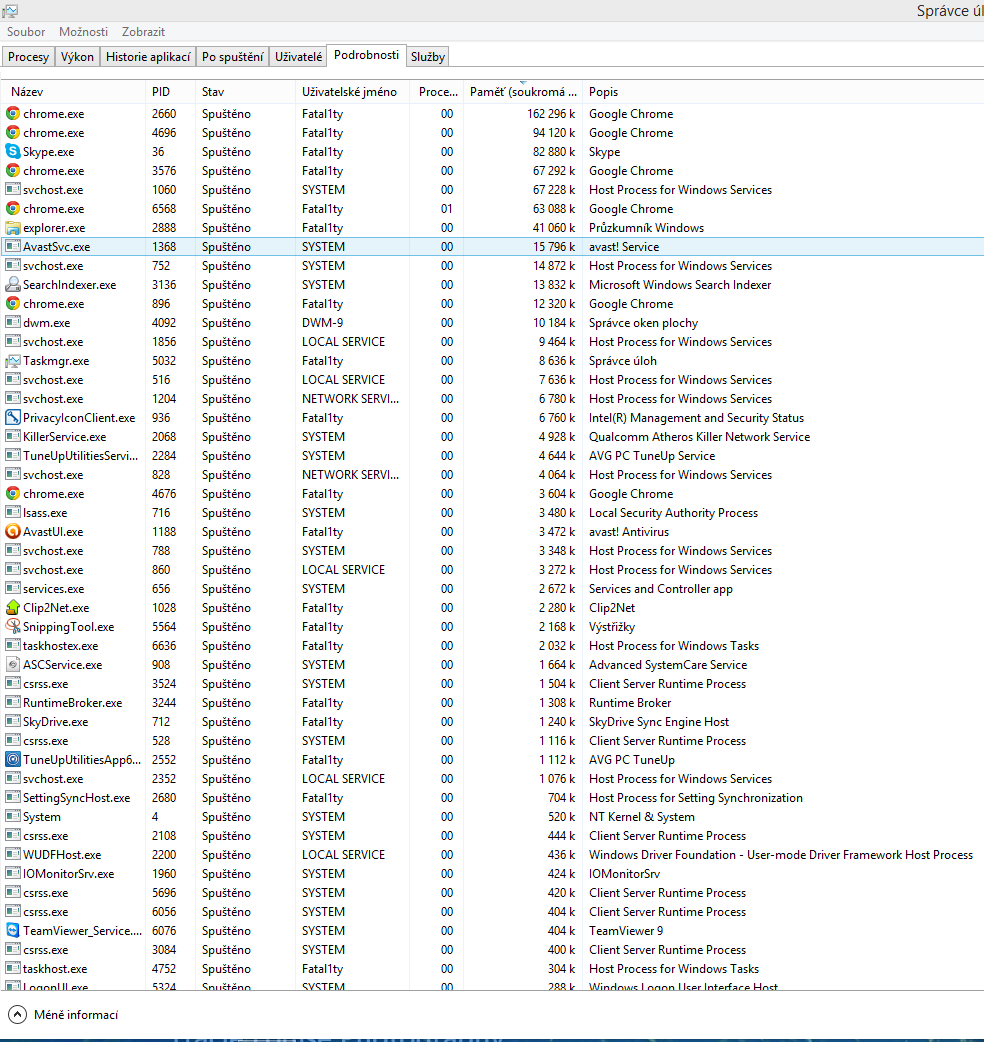Click the TuneUpUtilitiesApp6 blue icon
This screenshot has height=1042, width=984.
point(13,760)
